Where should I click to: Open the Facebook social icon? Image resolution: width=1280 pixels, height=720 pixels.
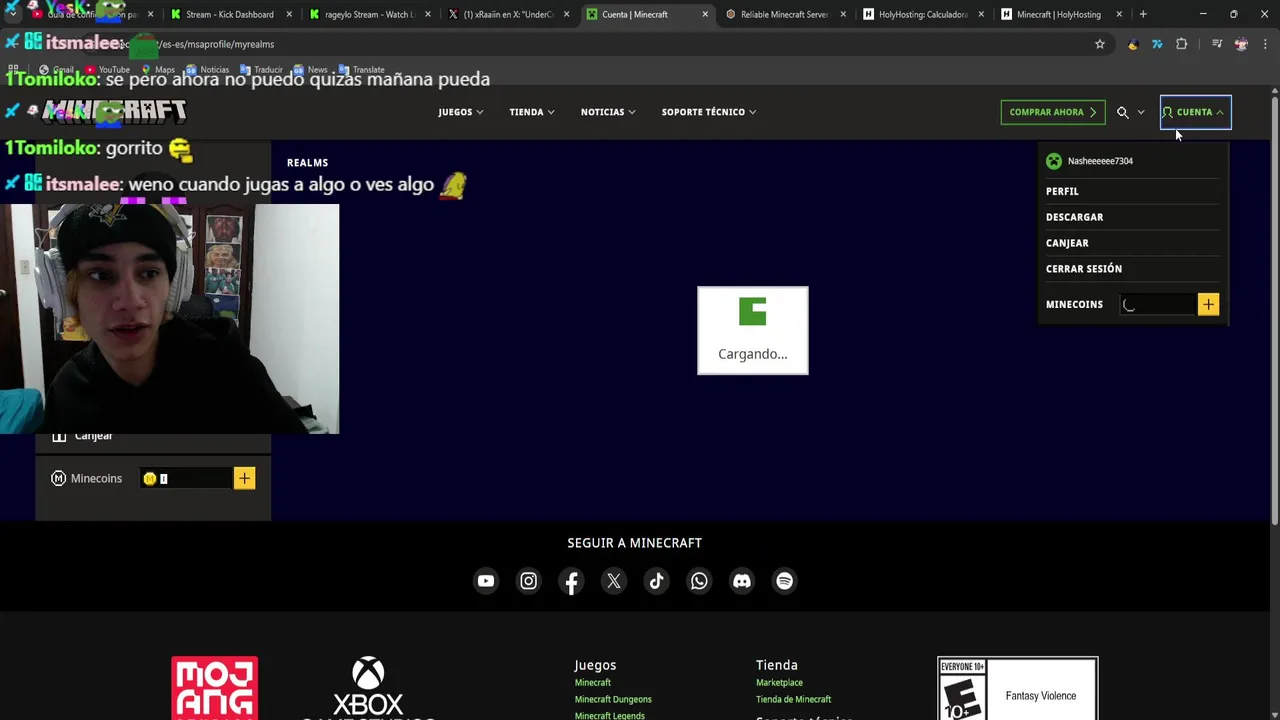[x=571, y=581]
